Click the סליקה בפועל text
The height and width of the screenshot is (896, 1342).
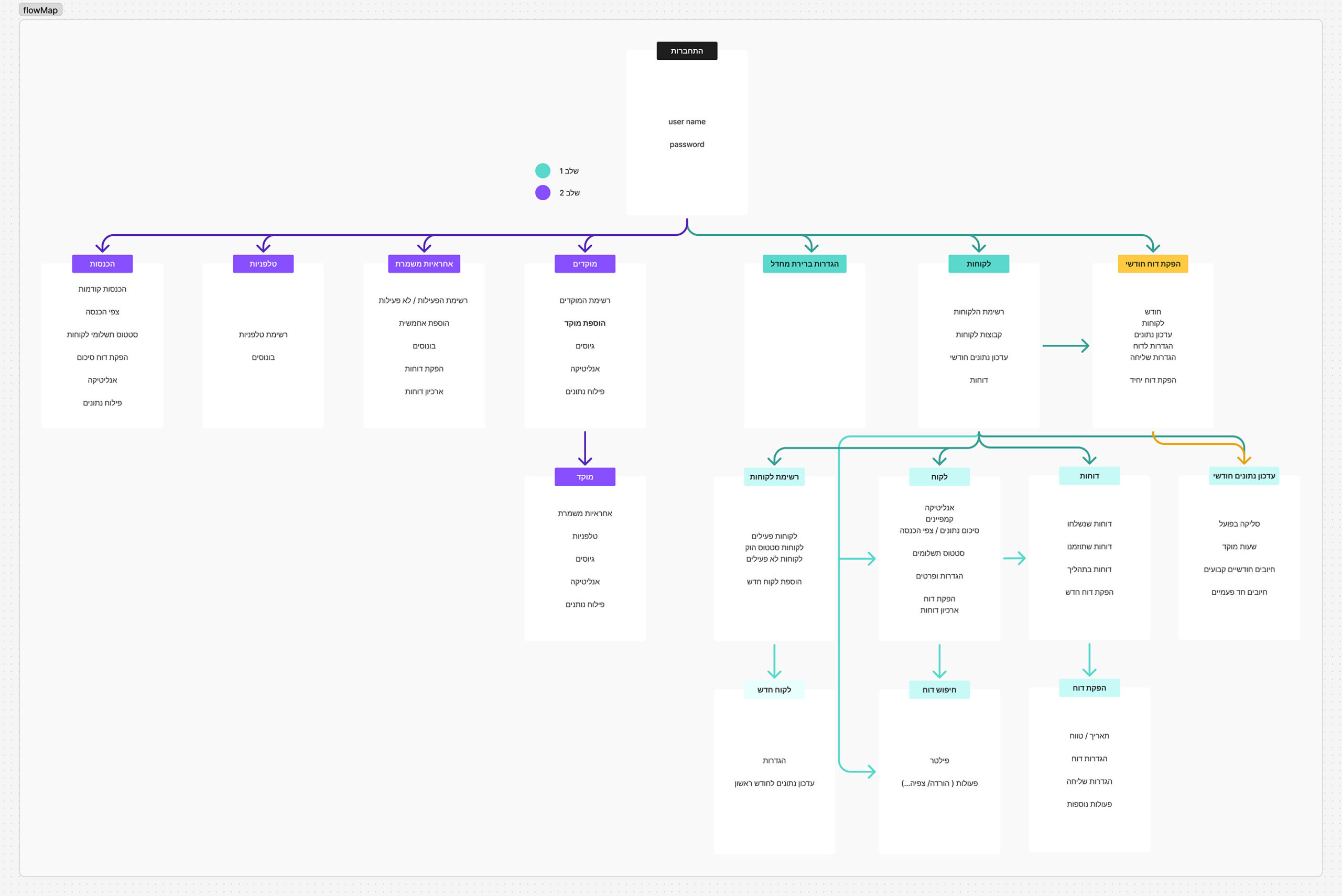1239,524
